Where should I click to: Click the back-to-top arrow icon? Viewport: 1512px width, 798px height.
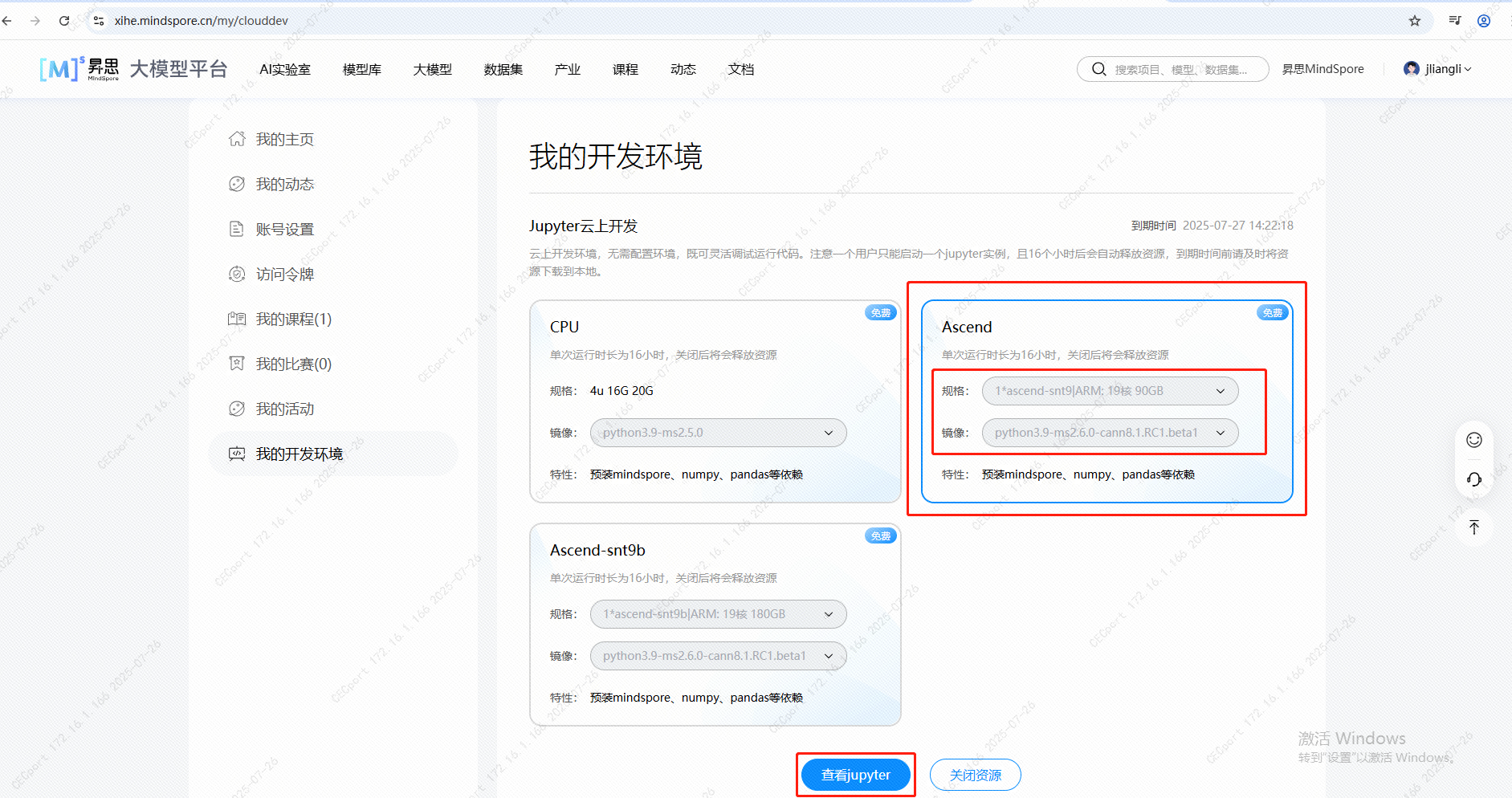(1474, 527)
